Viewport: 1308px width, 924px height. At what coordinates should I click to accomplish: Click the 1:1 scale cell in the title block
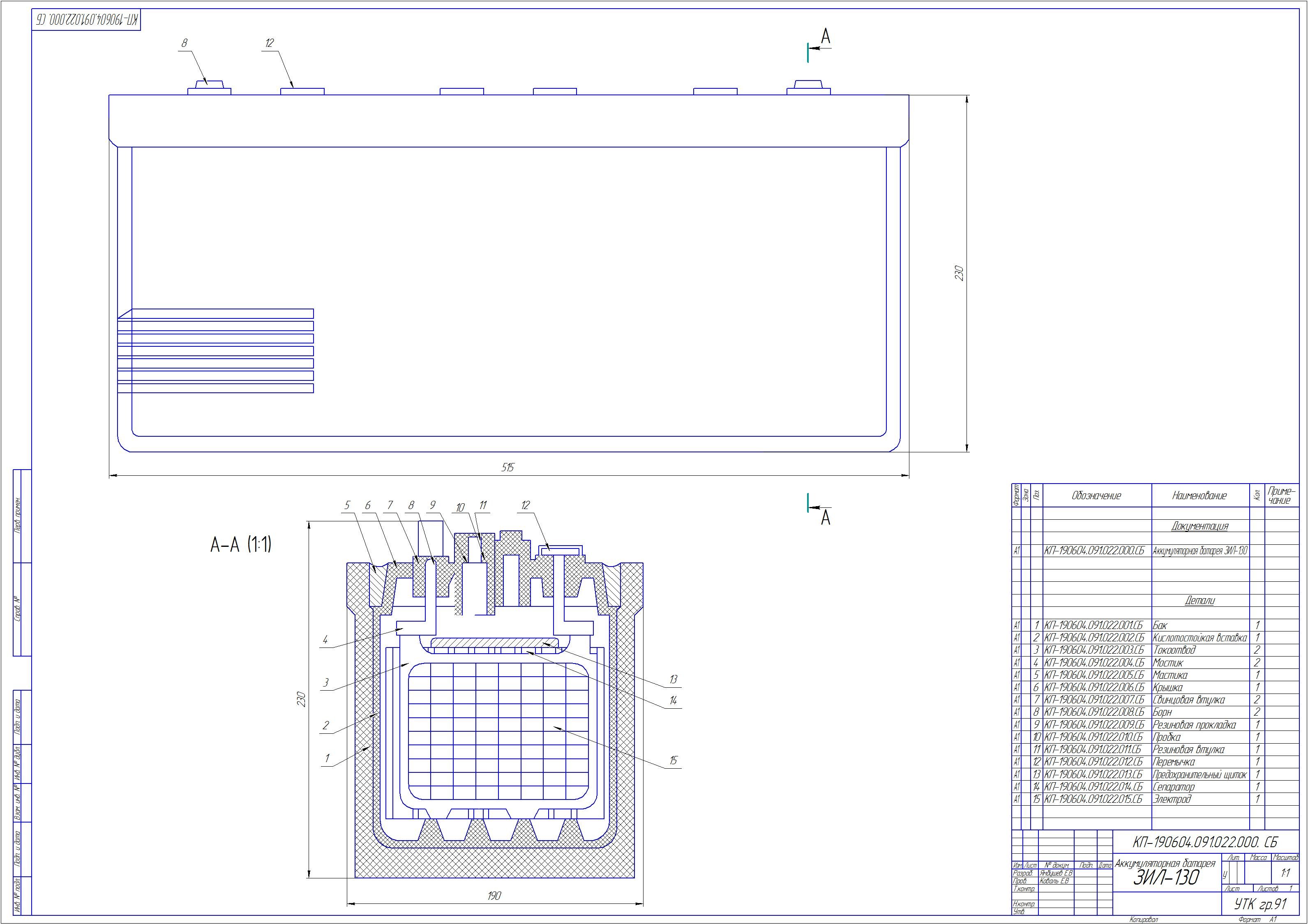click(x=1285, y=873)
